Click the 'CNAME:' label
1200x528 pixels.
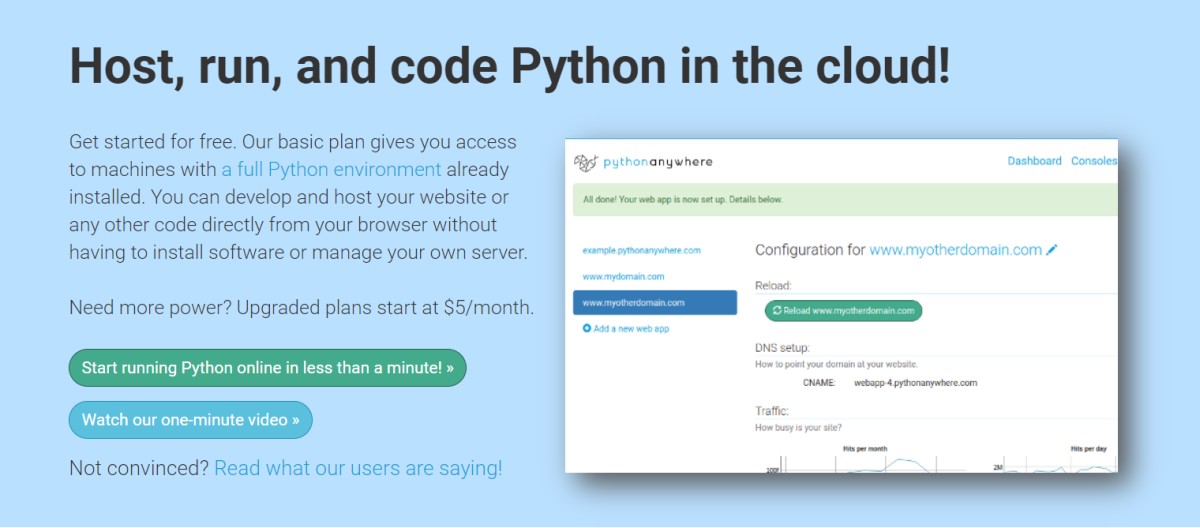coord(818,383)
